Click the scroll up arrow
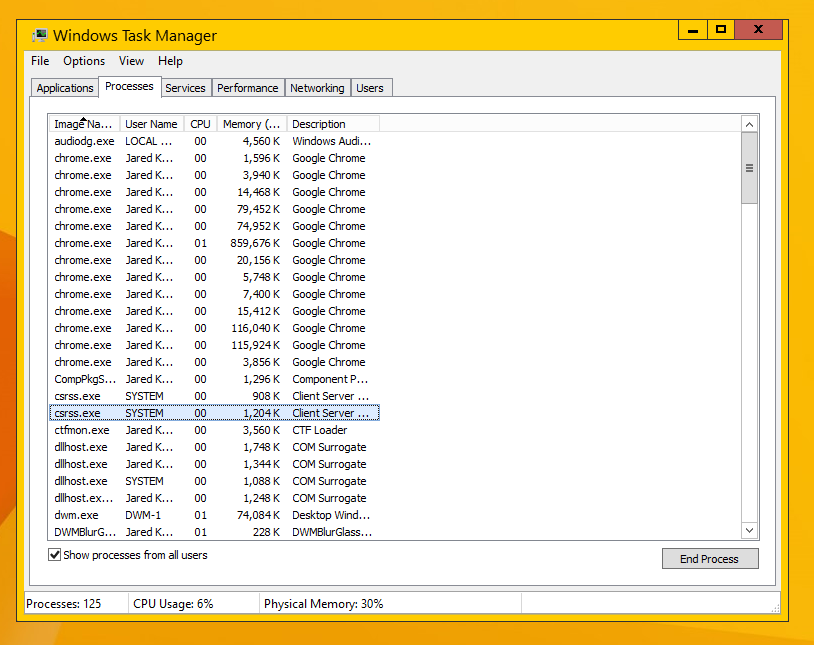Screen dimensions: 814x645 click(749, 124)
